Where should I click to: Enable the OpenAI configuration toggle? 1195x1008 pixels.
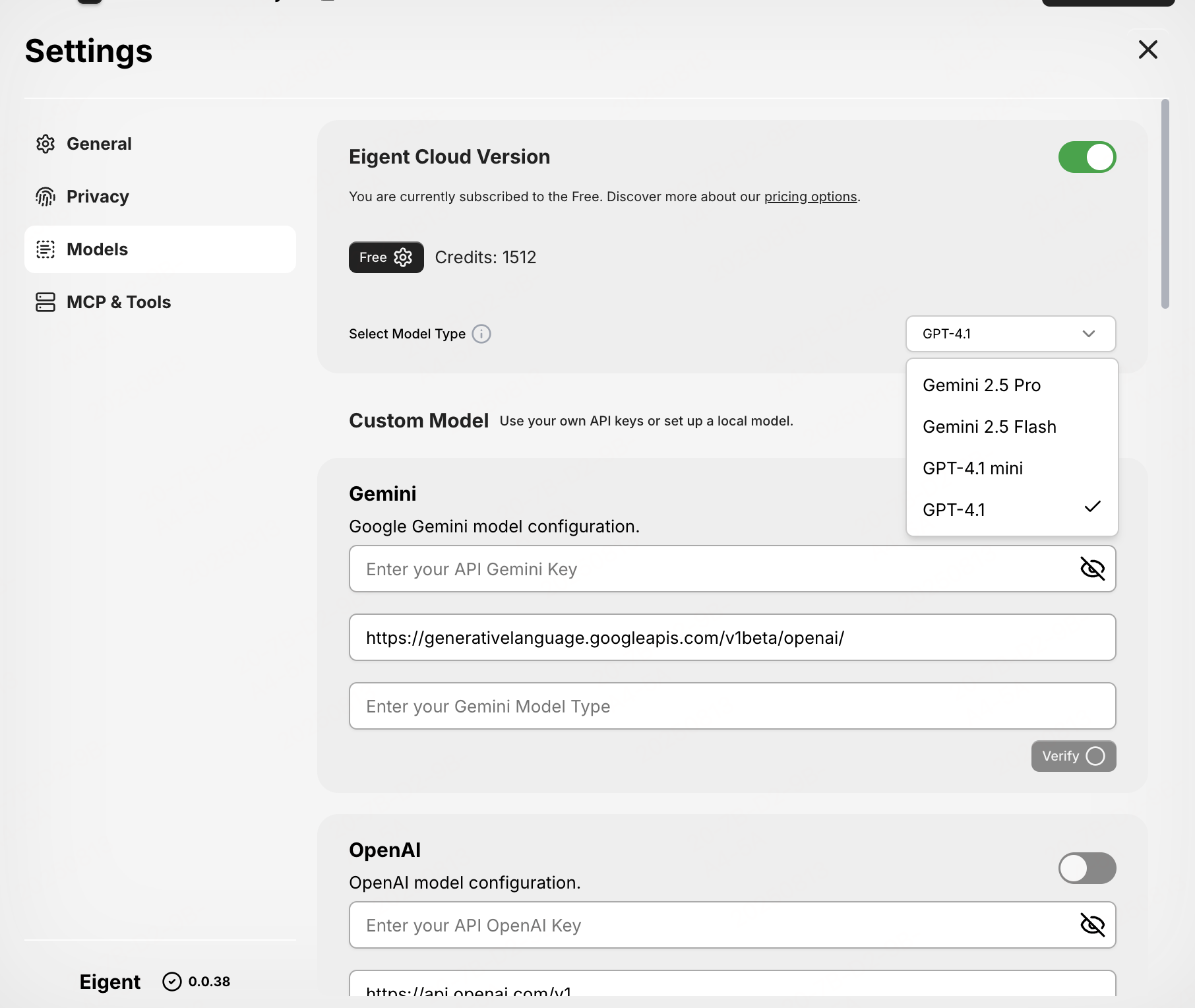tap(1087, 868)
